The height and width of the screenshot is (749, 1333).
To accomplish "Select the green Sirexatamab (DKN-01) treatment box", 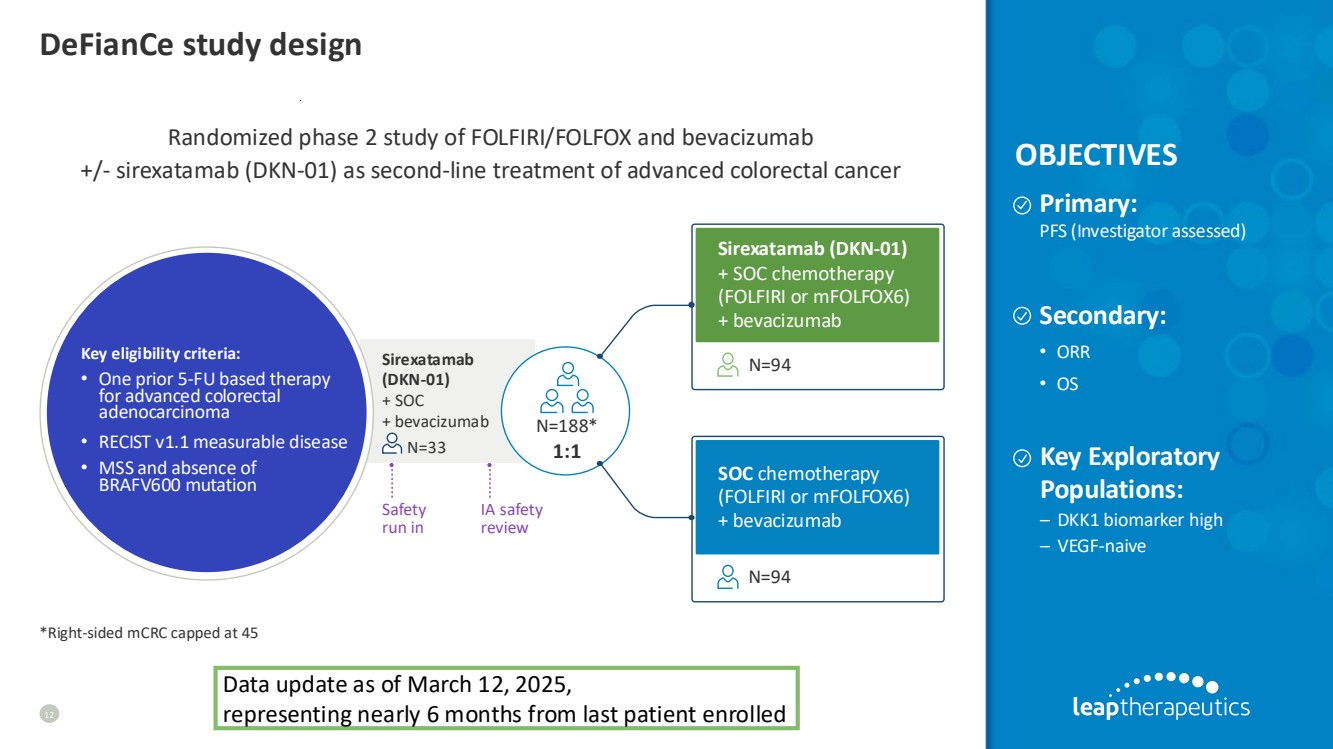I will point(817,285).
